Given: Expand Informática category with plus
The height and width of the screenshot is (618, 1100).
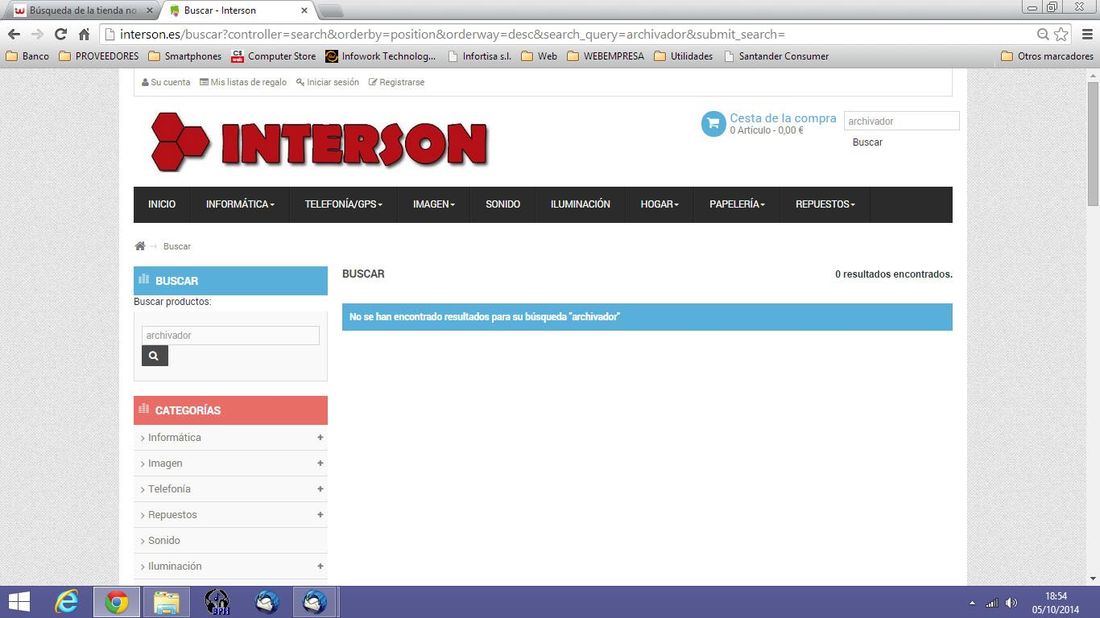Looking at the screenshot, I should pyautogui.click(x=320, y=437).
